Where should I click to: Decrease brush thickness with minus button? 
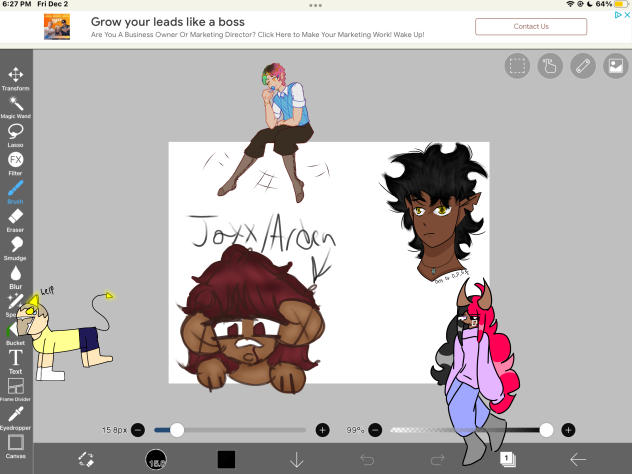[138, 430]
